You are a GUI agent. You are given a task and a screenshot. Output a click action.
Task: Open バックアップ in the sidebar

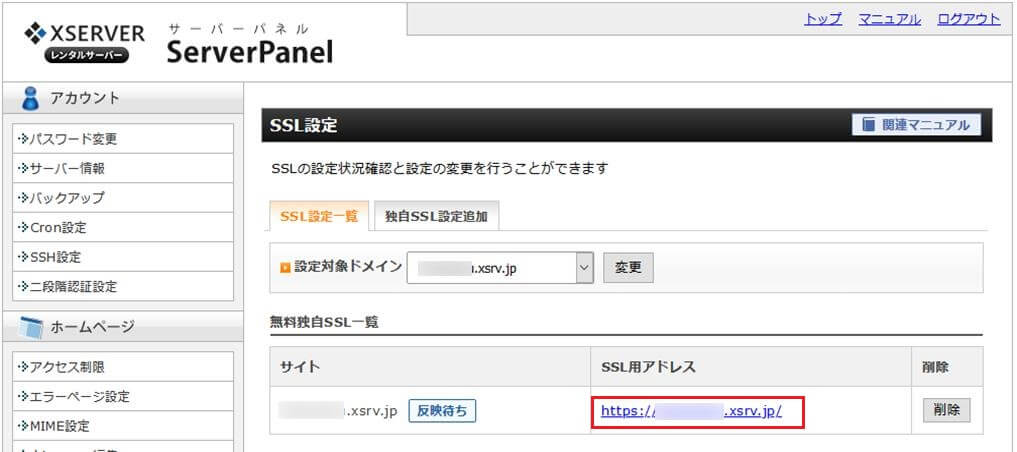(x=123, y=198)
